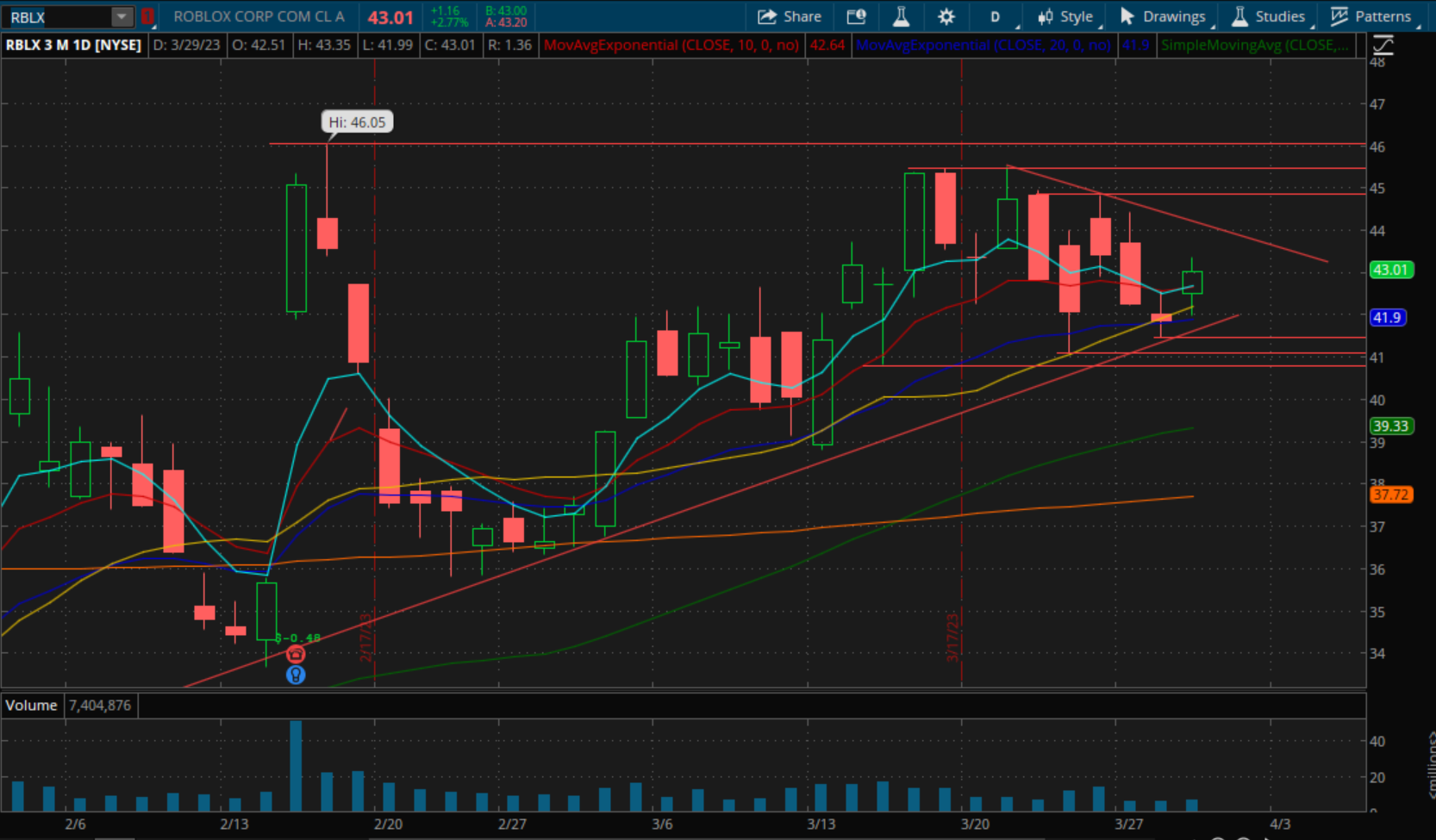Click the green SimpleMovingAvg study label
Image resolution: width=1436 pixels, height=840 pixels.
pos(1254,45)
